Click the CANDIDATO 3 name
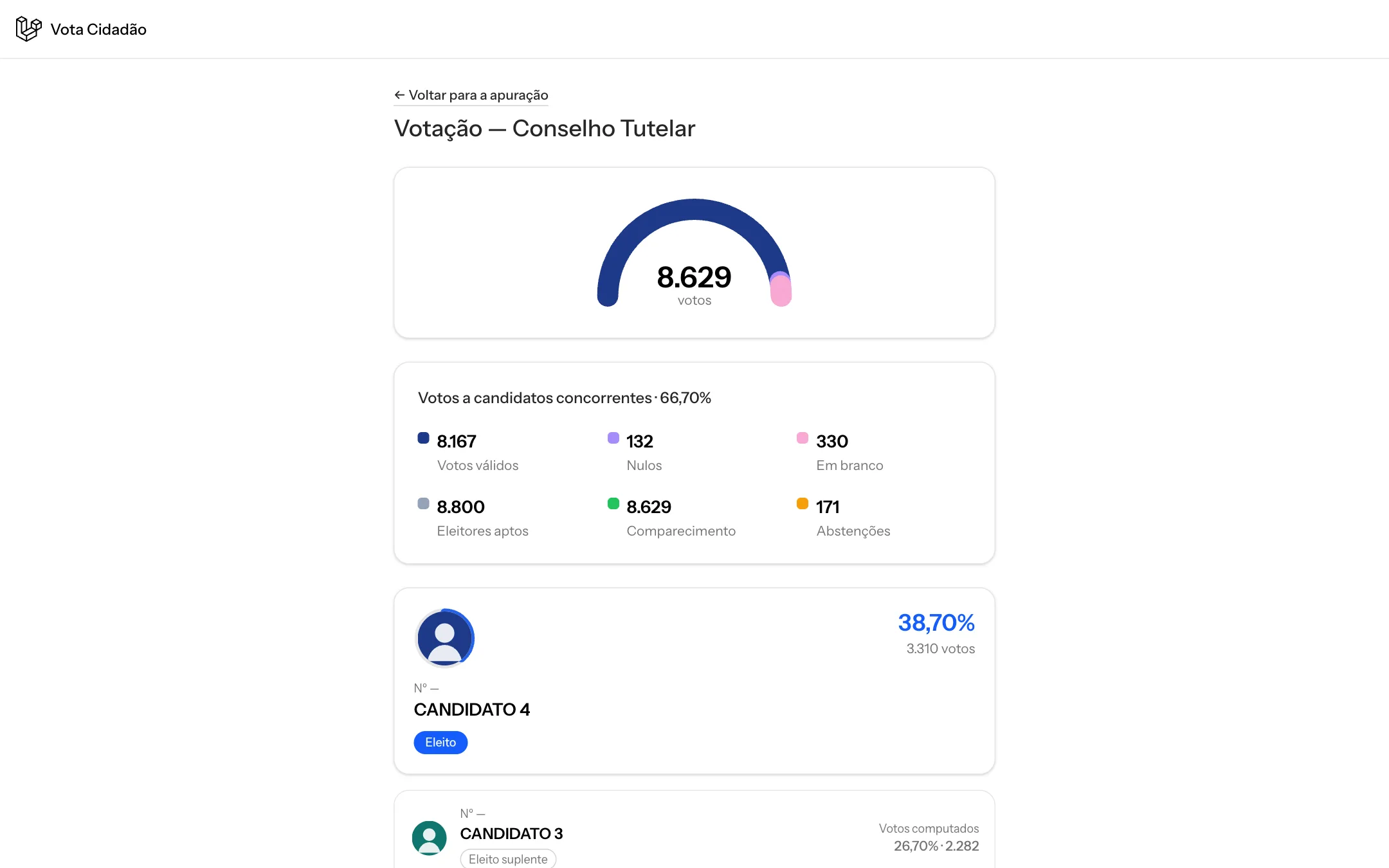1389x868 pixels. (x=511, y=834)
